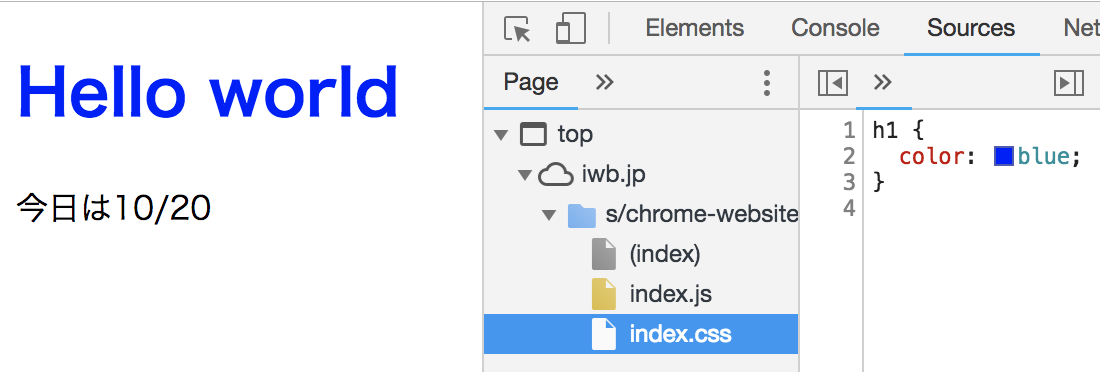Hide the navigator pane icon
Screen dimensions: 1100x372
[833, 83]
